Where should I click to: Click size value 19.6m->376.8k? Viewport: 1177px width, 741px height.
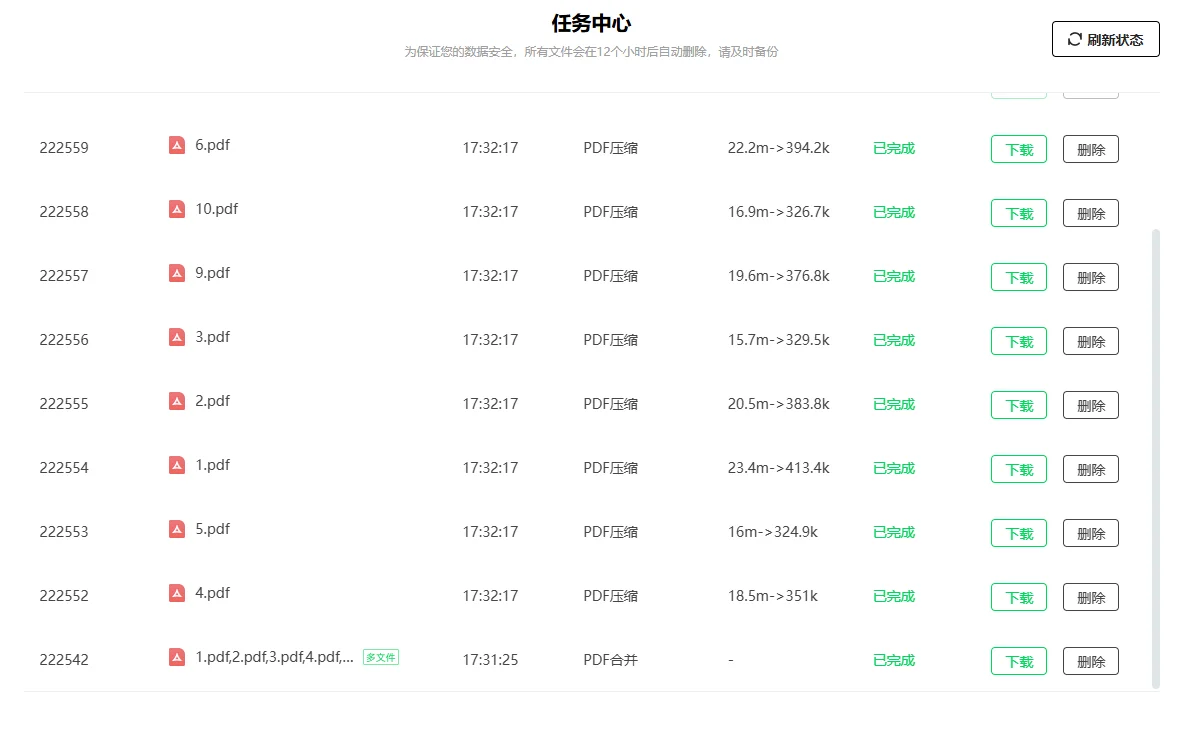[x=778, y=276]
